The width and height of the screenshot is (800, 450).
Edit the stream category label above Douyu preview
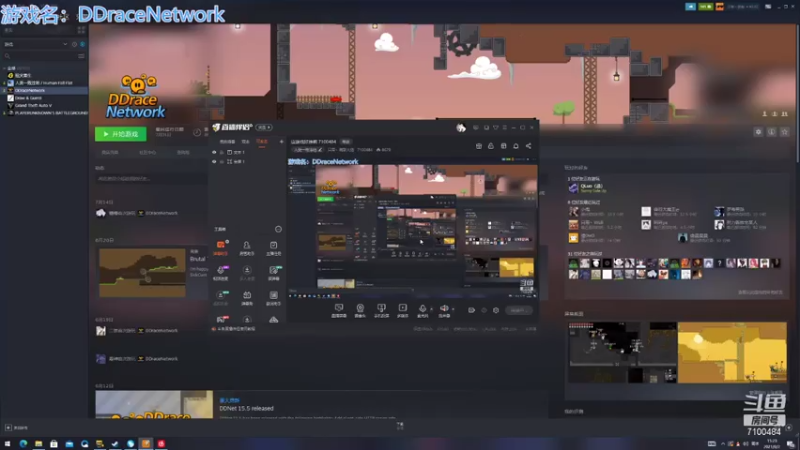tap(308, 150)
